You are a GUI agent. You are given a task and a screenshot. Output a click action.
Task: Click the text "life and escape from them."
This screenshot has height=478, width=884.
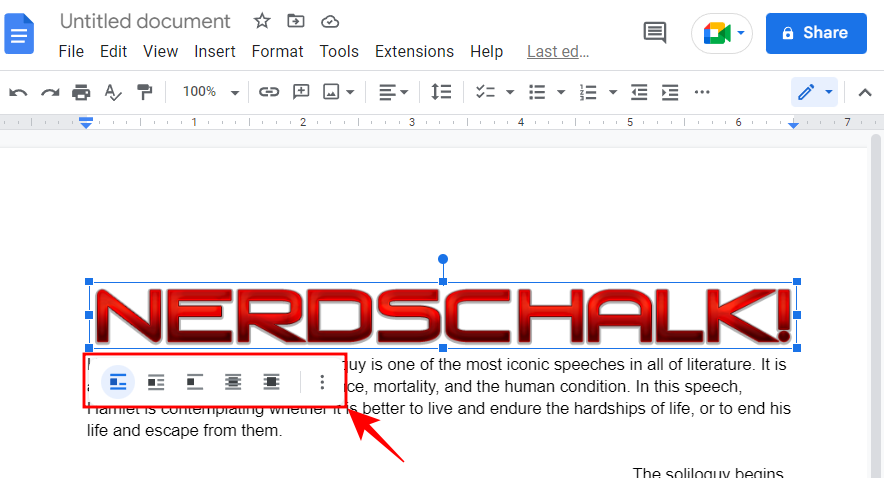pos(184,431)
